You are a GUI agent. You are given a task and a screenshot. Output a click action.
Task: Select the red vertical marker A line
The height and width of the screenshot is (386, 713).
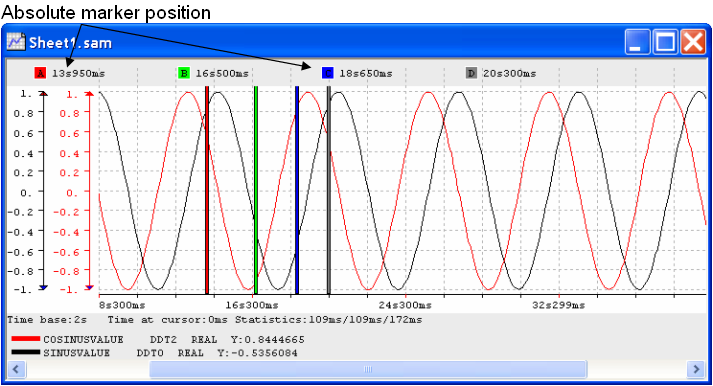pos(207,190)
